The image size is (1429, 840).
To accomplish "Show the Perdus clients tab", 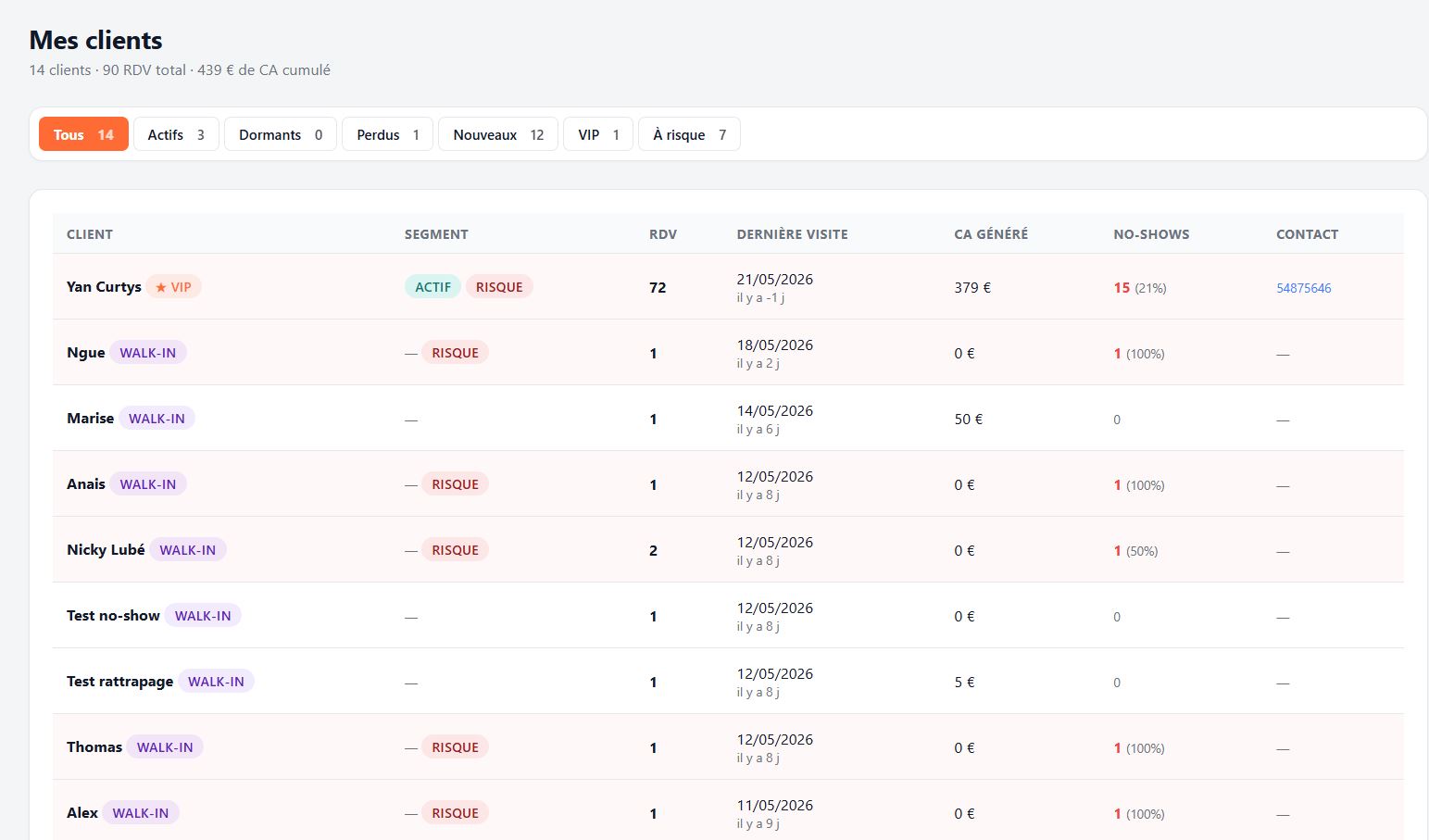I will (x=388, y=134).
